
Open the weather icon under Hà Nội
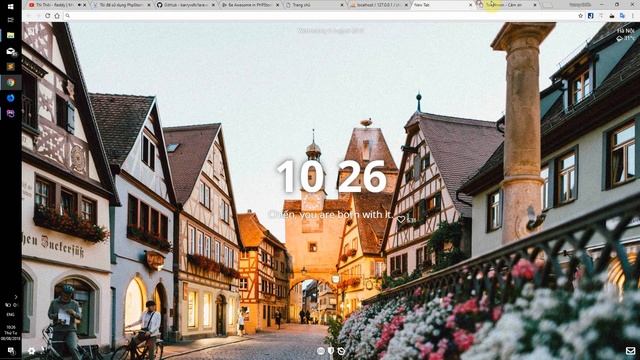pyautogui.click(x=620, y=38)
